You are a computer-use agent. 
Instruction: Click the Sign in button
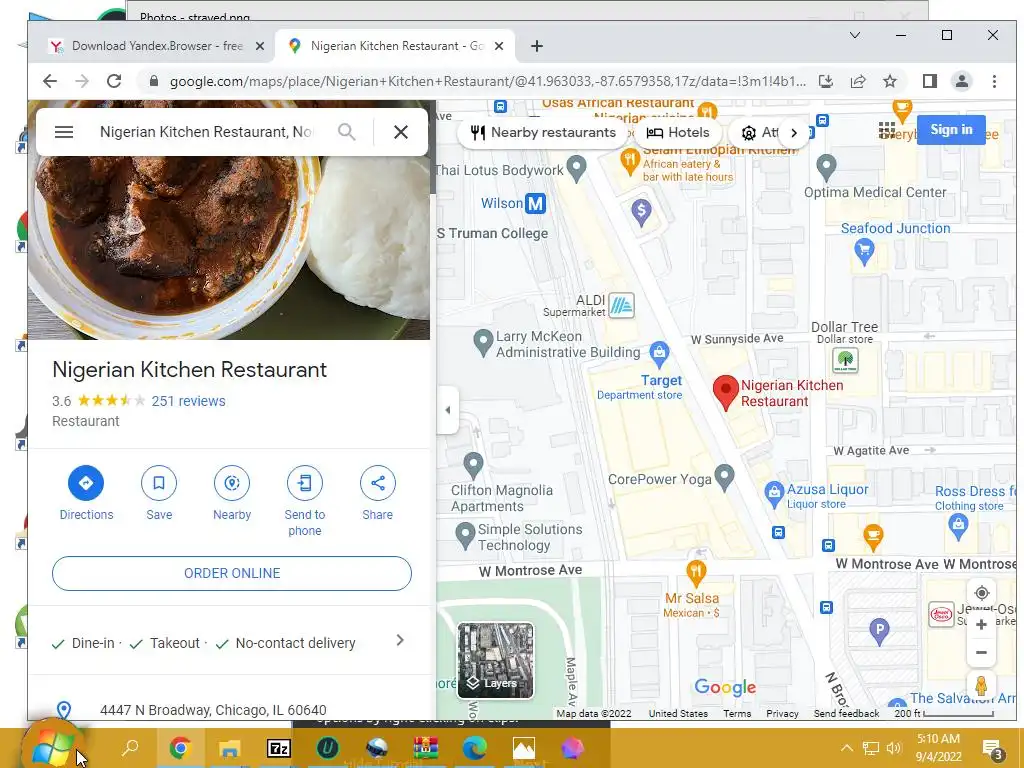[x=951, y=129]
